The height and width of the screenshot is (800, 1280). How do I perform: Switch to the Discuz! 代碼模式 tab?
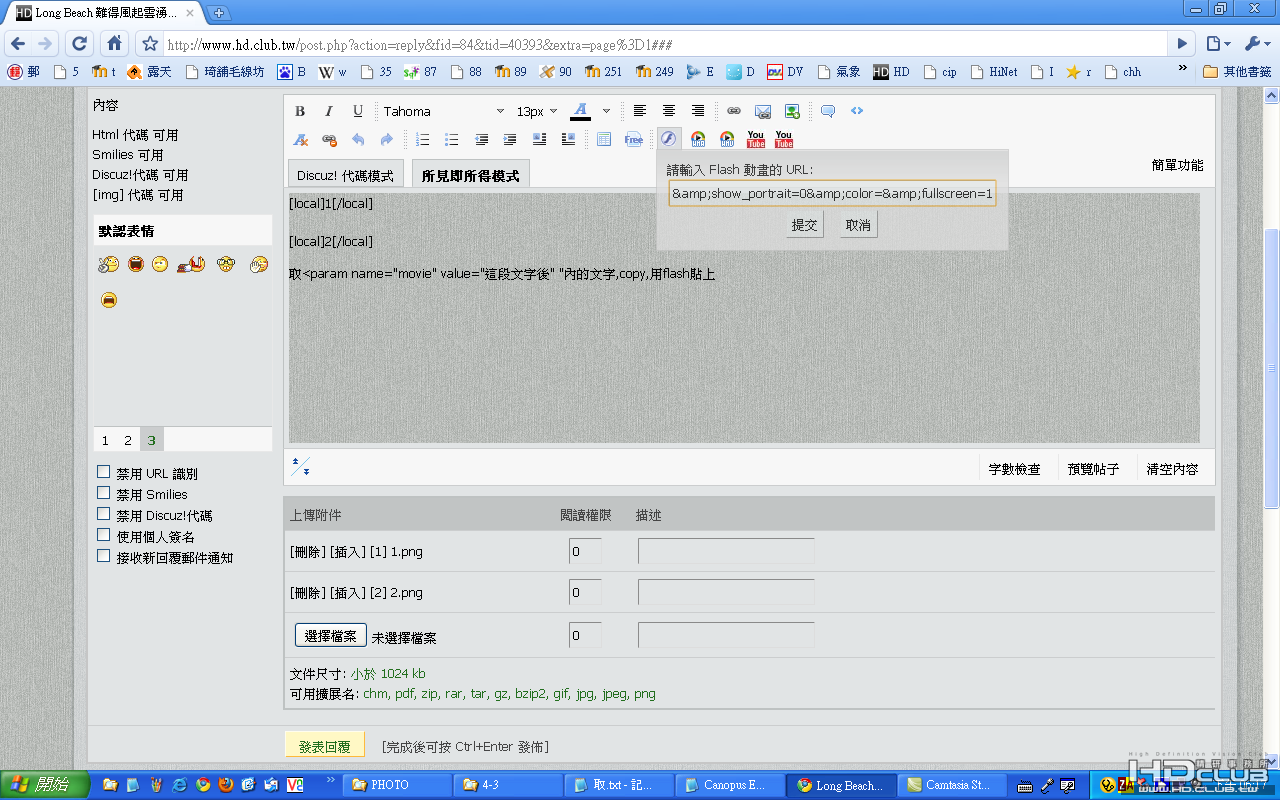pyautogui.click(x=345, y=175)
